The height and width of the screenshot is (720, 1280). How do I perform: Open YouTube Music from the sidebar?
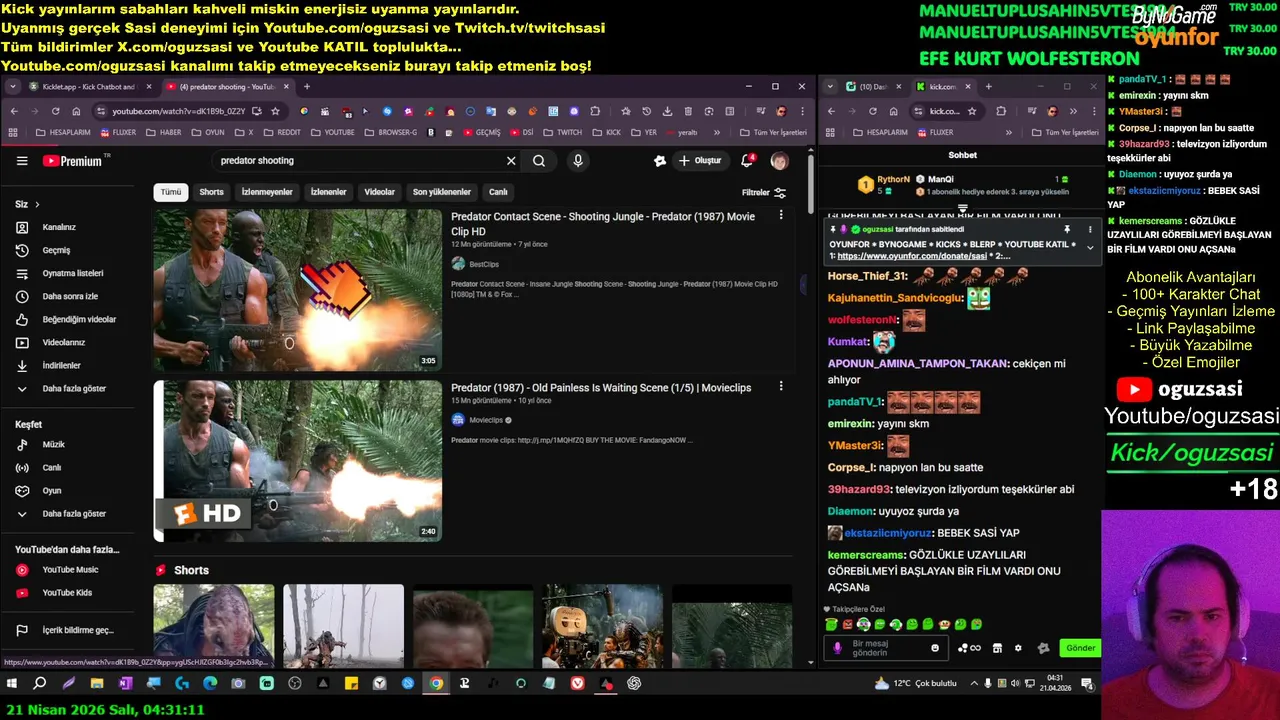coord(70,570)
